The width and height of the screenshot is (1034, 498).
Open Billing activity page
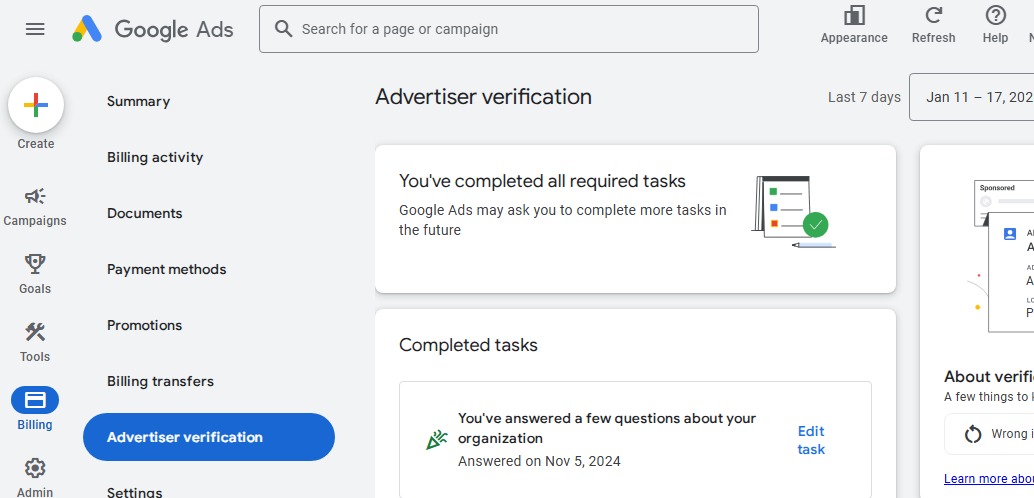click(x=155, y=157)
